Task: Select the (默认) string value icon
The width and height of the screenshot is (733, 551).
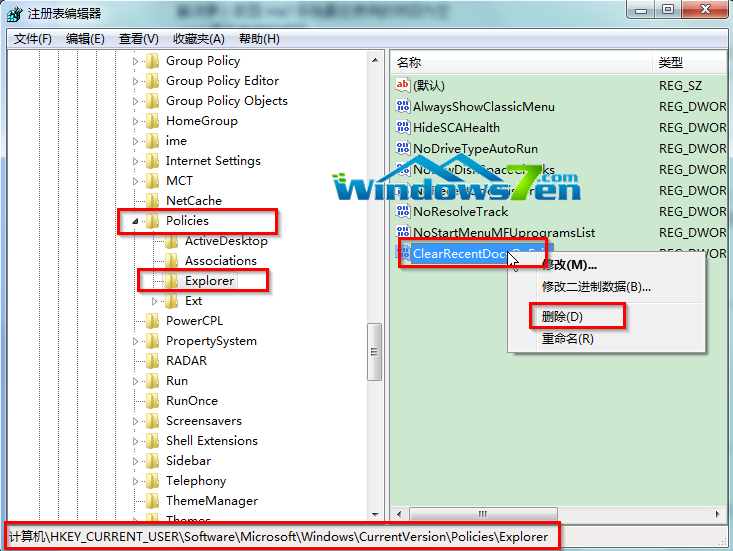Action: coord(402,85)
